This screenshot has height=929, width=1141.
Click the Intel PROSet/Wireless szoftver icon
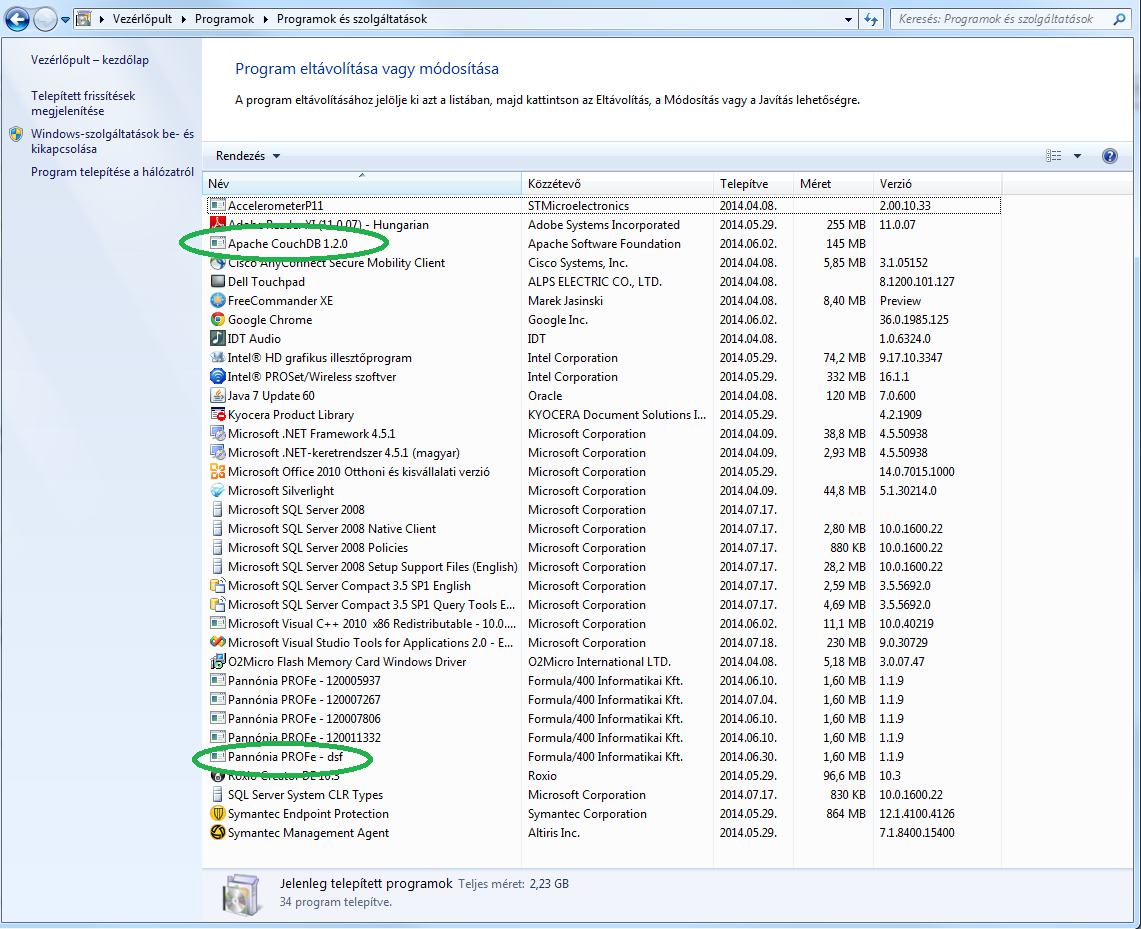click(217, 376)
